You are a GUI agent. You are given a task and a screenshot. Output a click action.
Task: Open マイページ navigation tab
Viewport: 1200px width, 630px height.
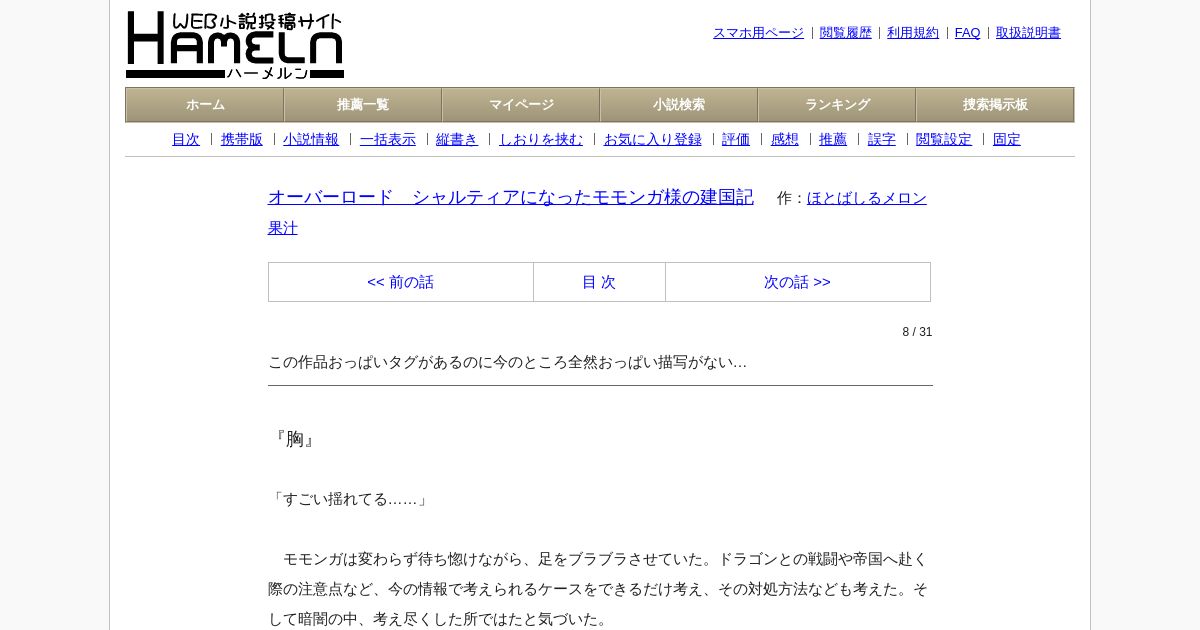pyautogui.click(x=521, y=105)
